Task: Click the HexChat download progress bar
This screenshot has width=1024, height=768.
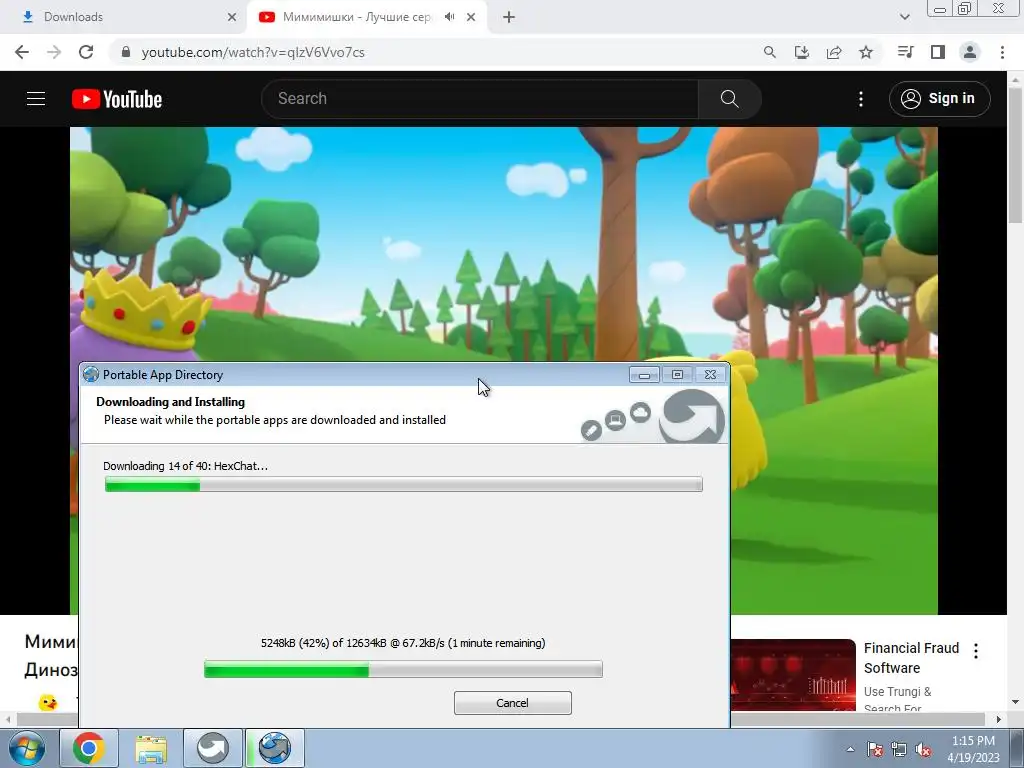Action: pos(404,484)
